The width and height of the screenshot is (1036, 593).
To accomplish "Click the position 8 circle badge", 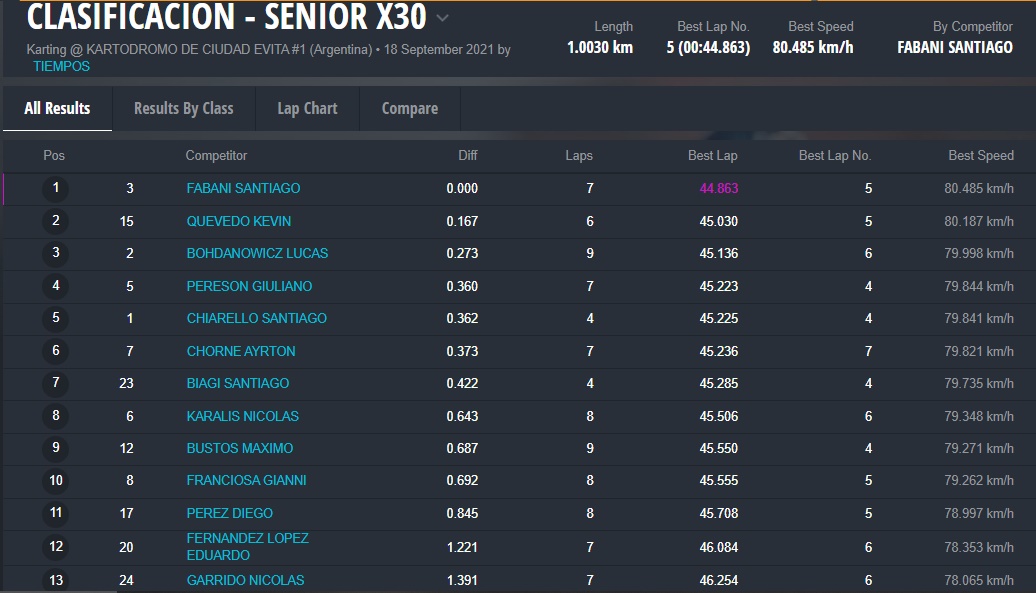I will (56, 416).
